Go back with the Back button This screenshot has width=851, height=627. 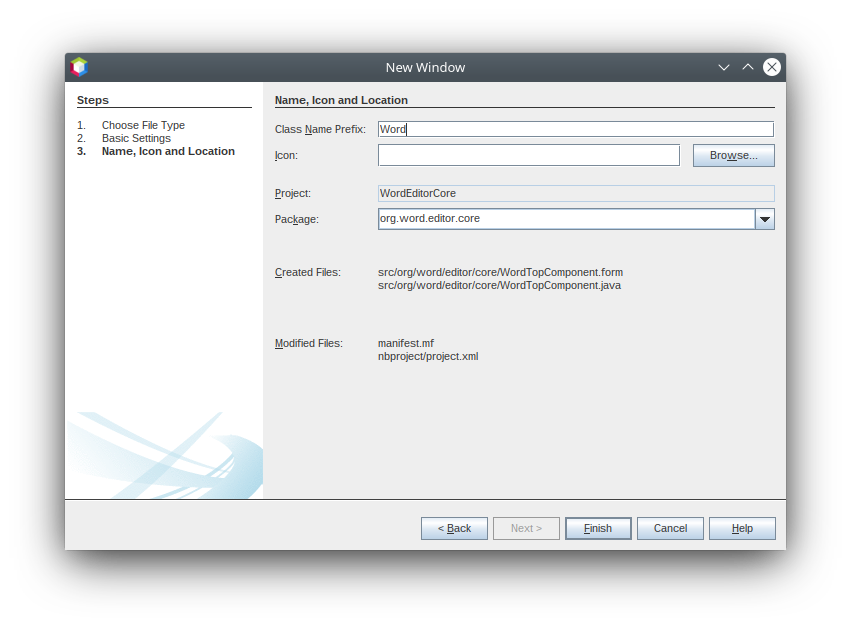[x=454, y=528]
